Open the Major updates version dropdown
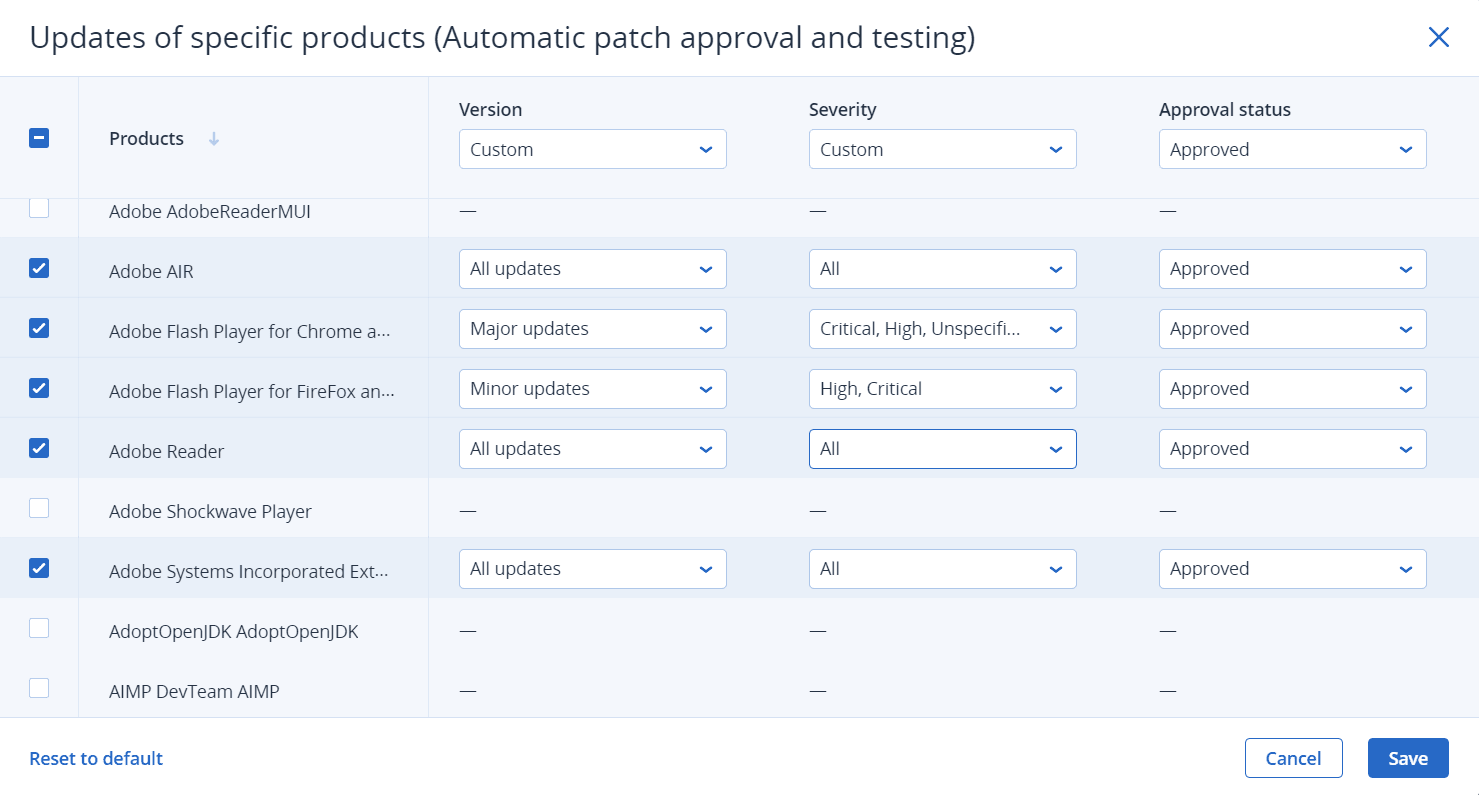Image resolution: width=1479 pixels, height=795 pixels. (592, 329)
